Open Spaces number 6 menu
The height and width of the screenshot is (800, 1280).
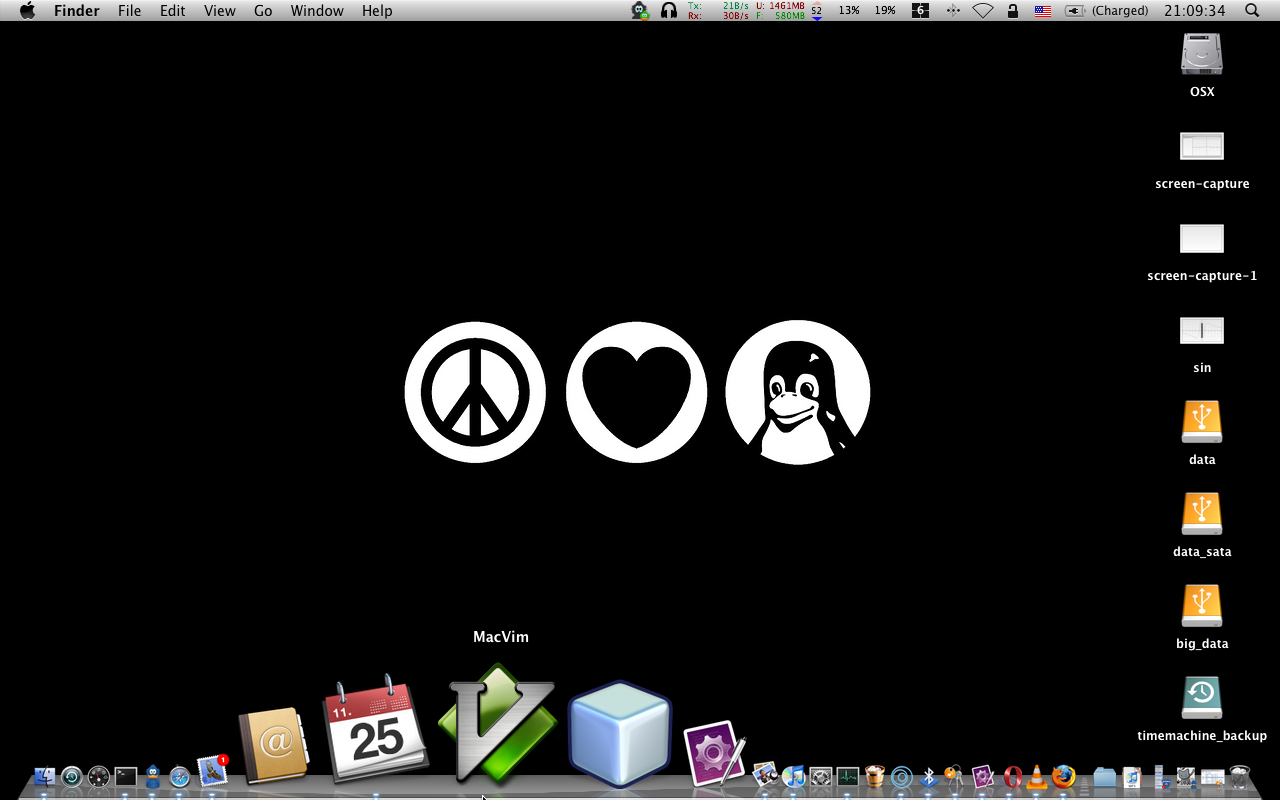click(921, 11)
